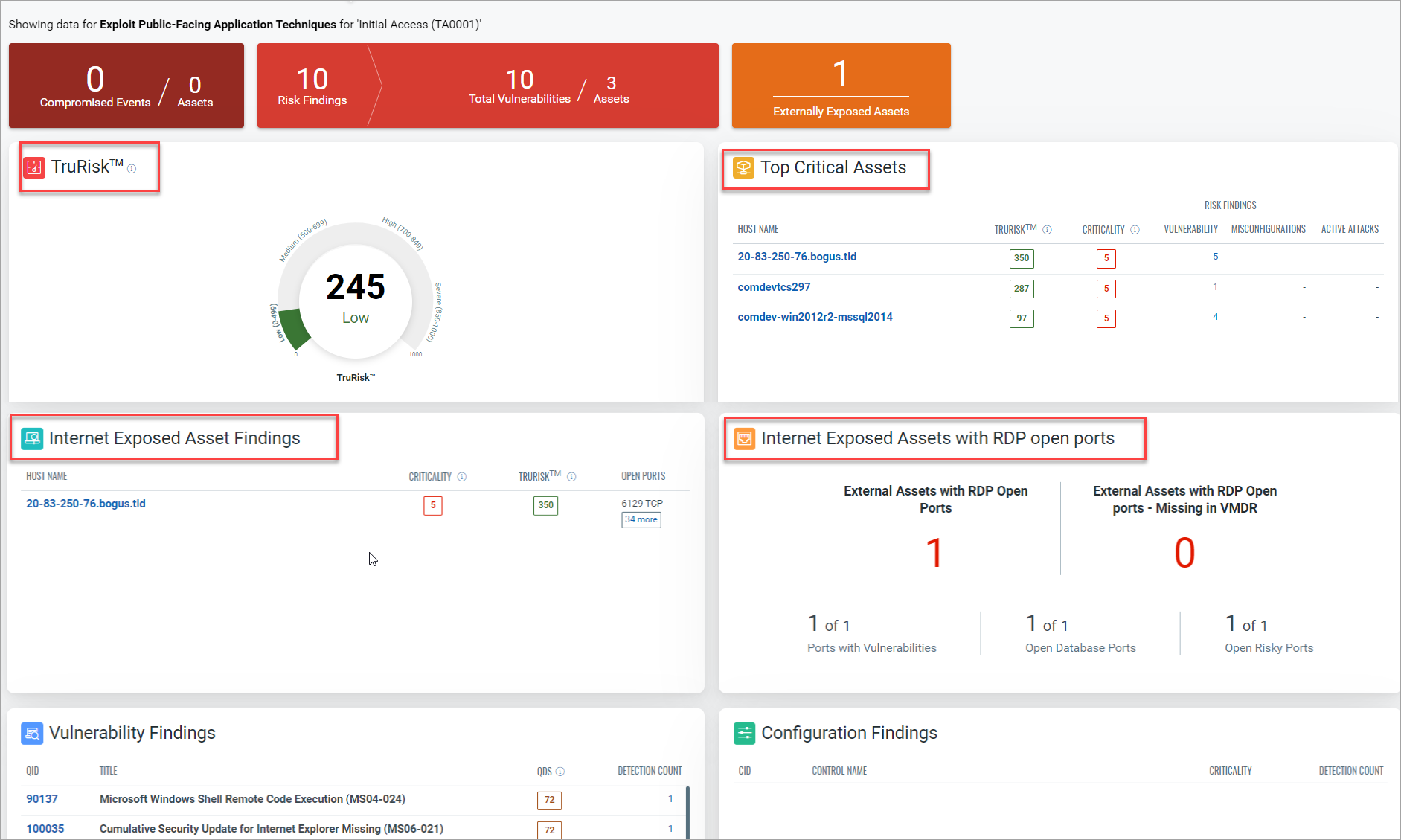1401x840 pixels.
Task: Click the Configuration Findings panel icon
Action: pyautogui.click(x=744, y=733)
